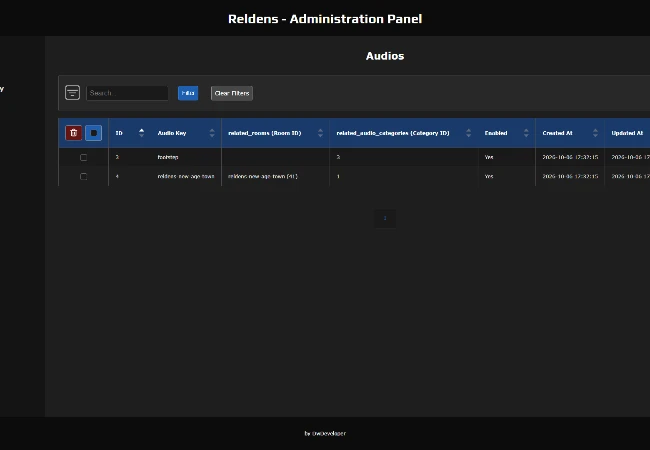Click into the Search input field
The image size is (650, 450).
point(127,93)
